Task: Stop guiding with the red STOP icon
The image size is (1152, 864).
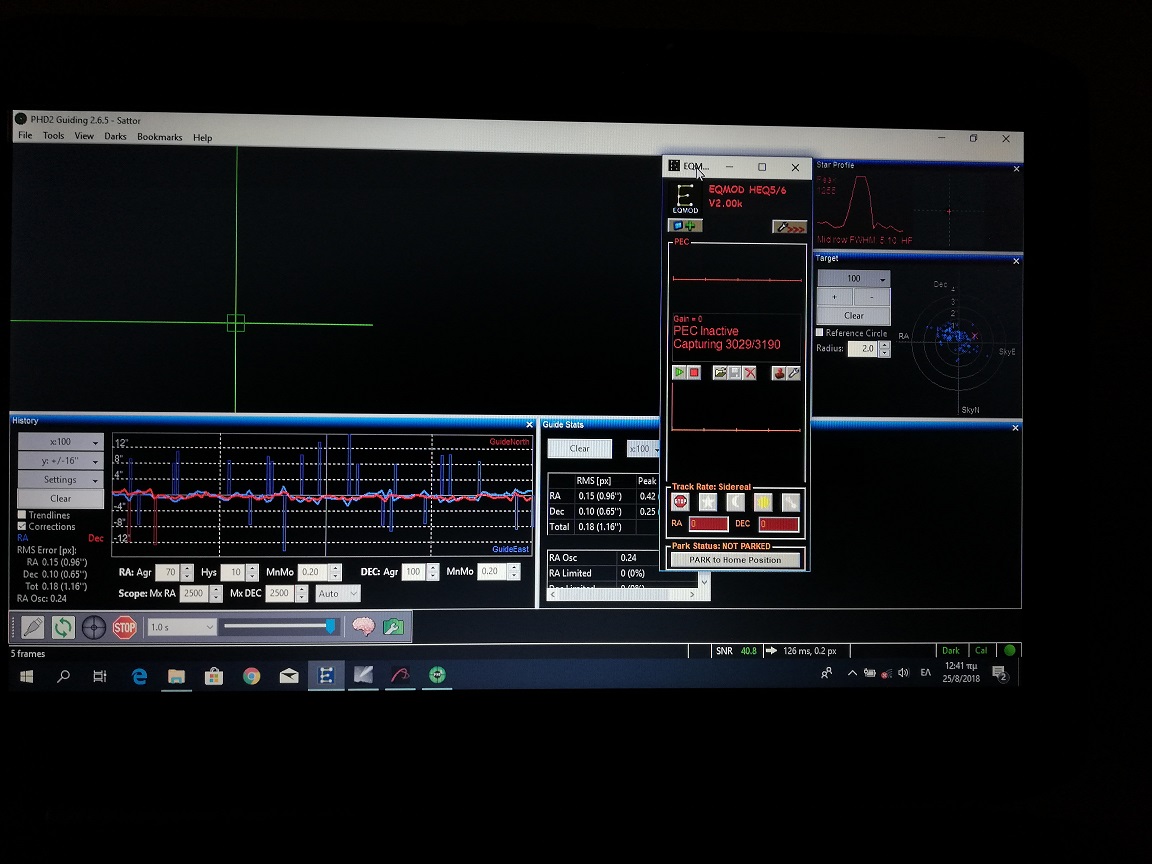Action: [124, 627]
